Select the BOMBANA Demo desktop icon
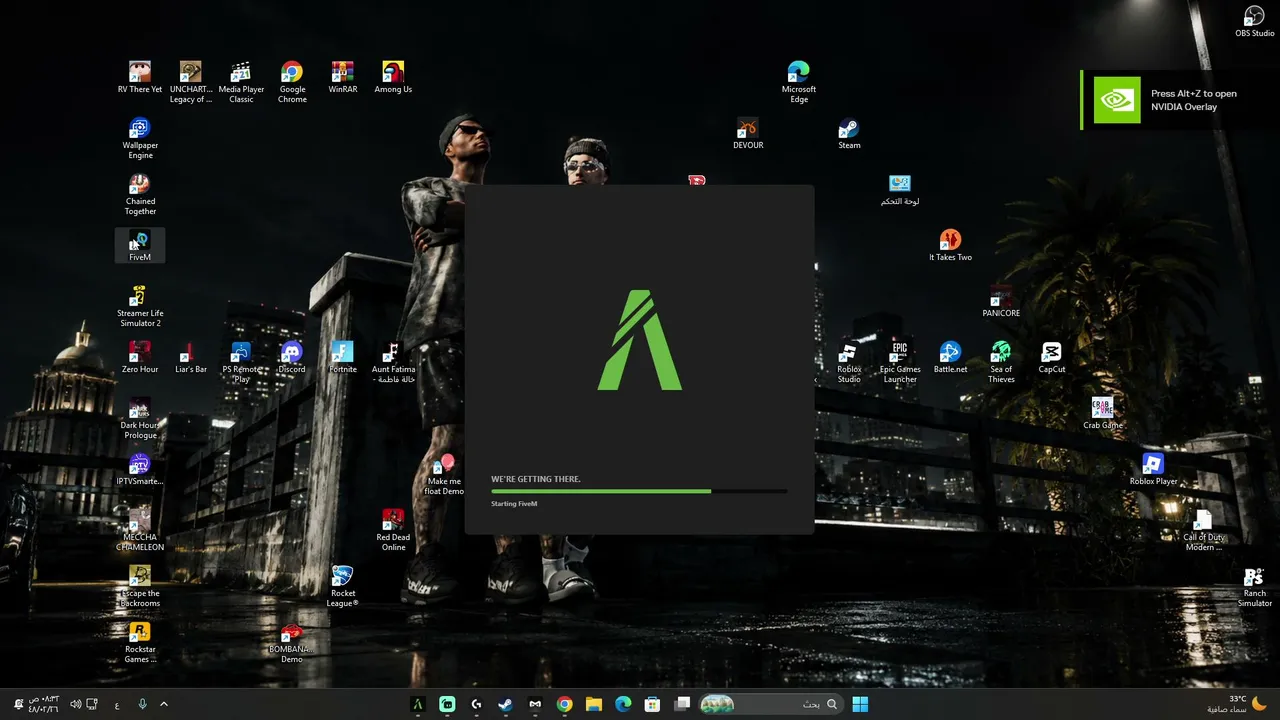The height and width of the screenshot is (720, 1280). pos(291,642)
